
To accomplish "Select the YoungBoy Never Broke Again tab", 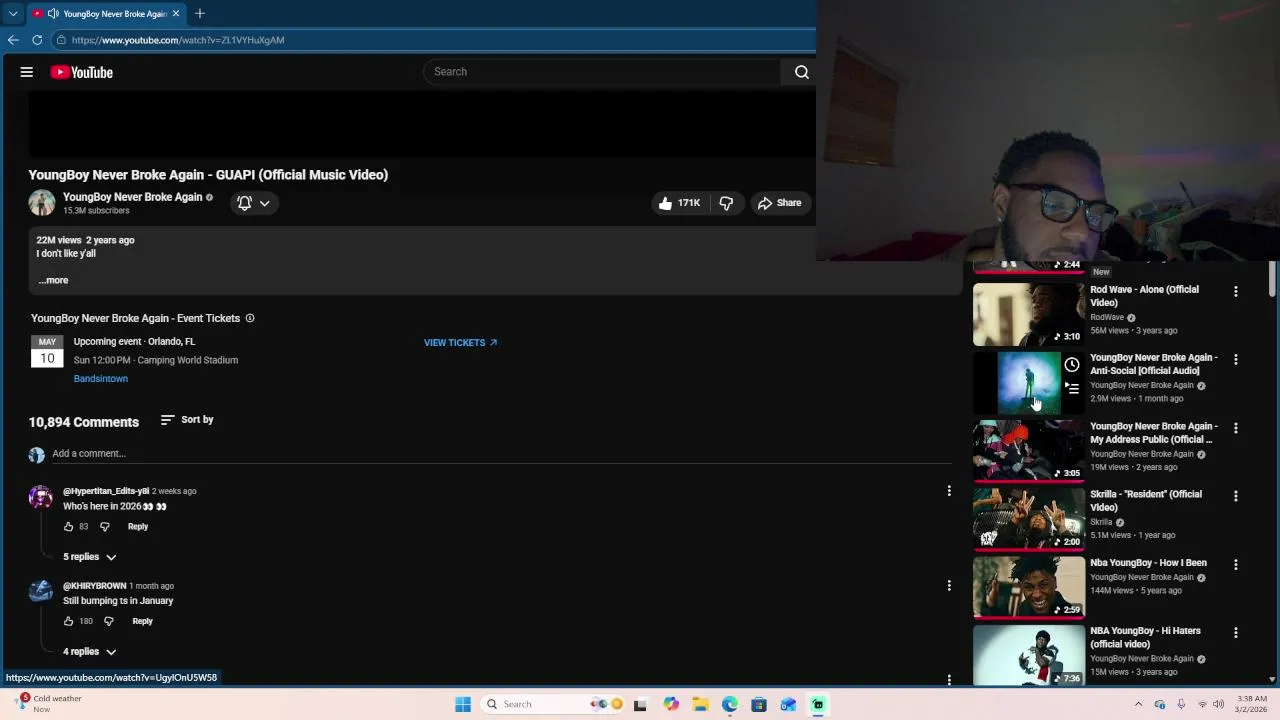I will (x=105, y=14).
